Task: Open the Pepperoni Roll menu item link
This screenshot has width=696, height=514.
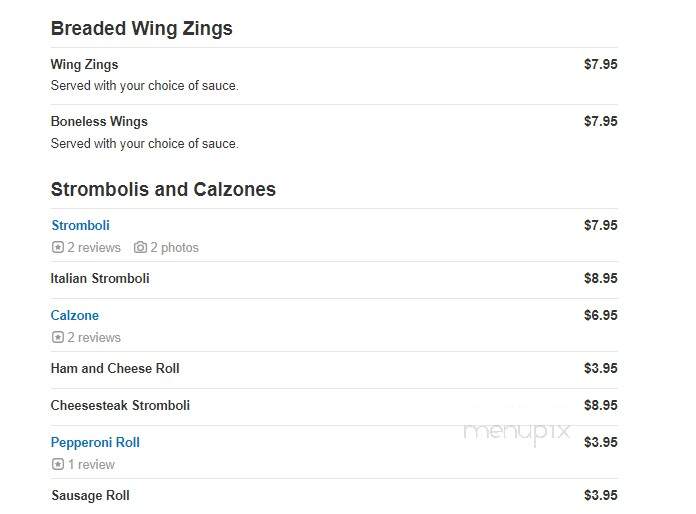Action: (x=95, y=442)
